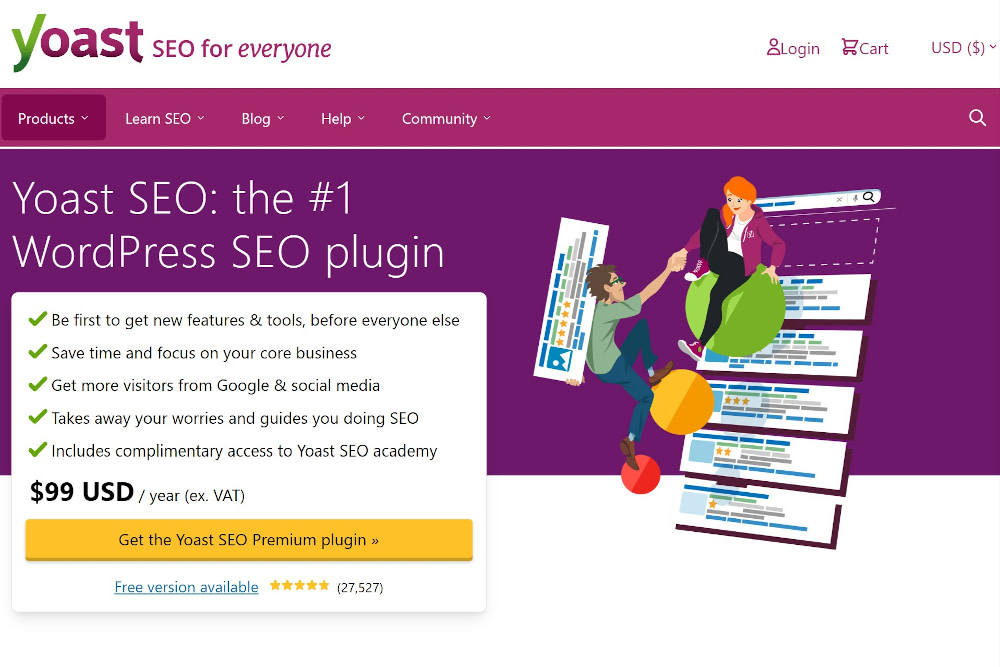Click the '/ year (ex. VAT)' text

(192, 495)
